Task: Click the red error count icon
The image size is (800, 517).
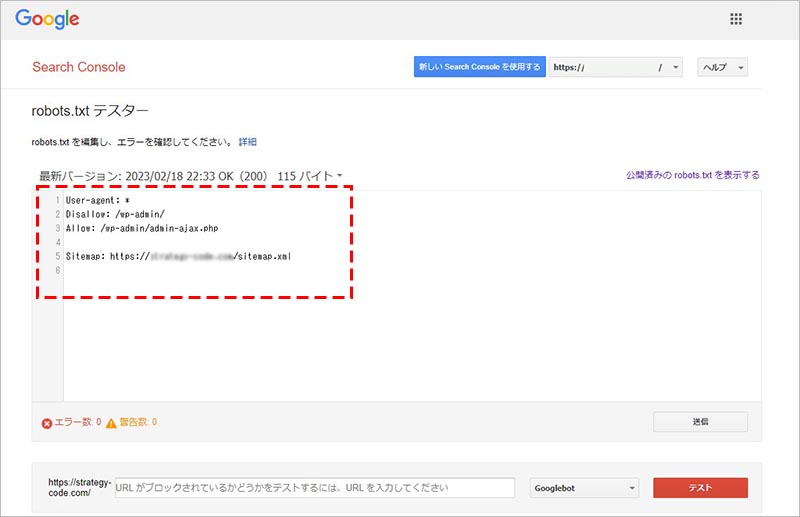Action: tap(47, 423)
